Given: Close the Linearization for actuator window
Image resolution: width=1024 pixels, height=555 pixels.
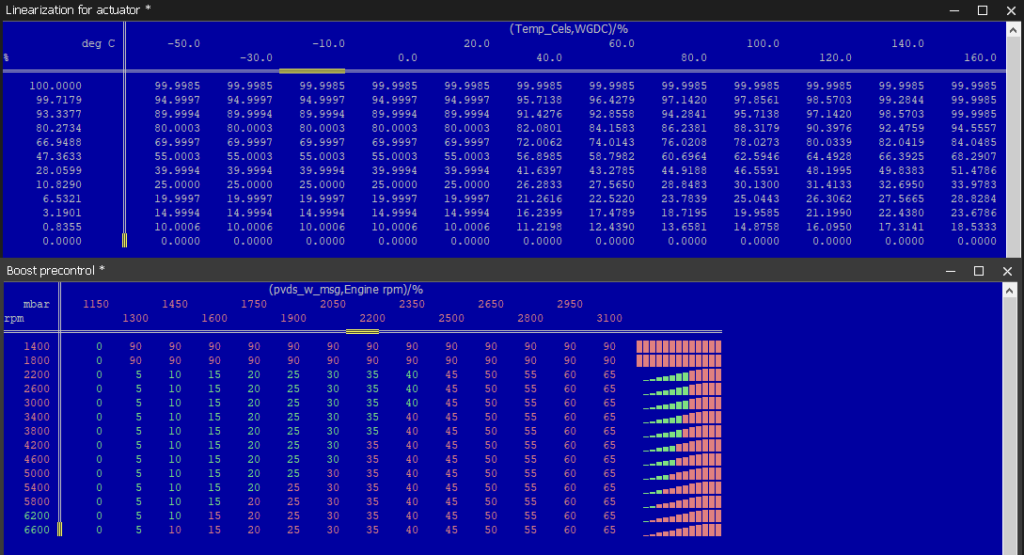Looking at the screenshot, I should (1010, 10).
